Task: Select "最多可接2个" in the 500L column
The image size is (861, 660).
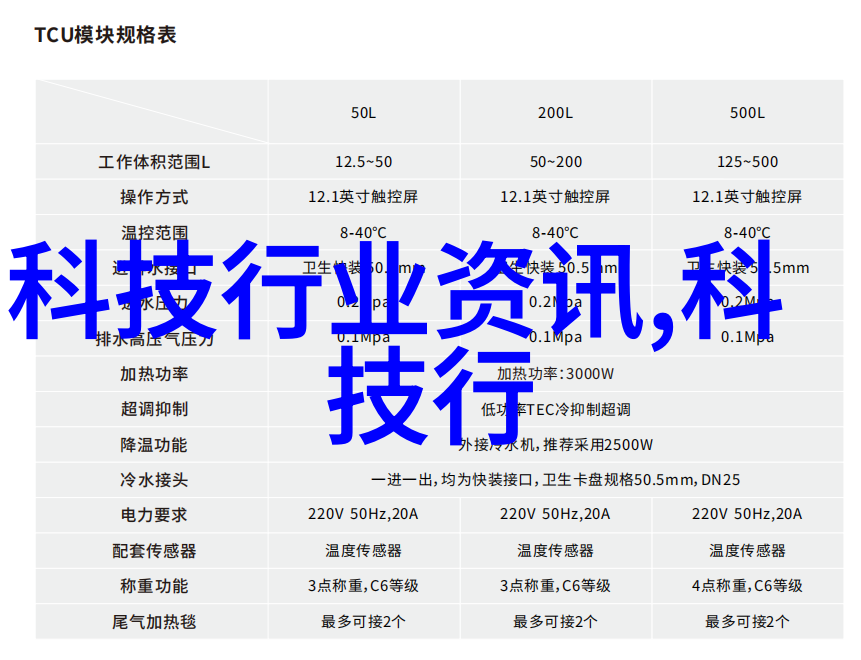Action: [747, 622]
